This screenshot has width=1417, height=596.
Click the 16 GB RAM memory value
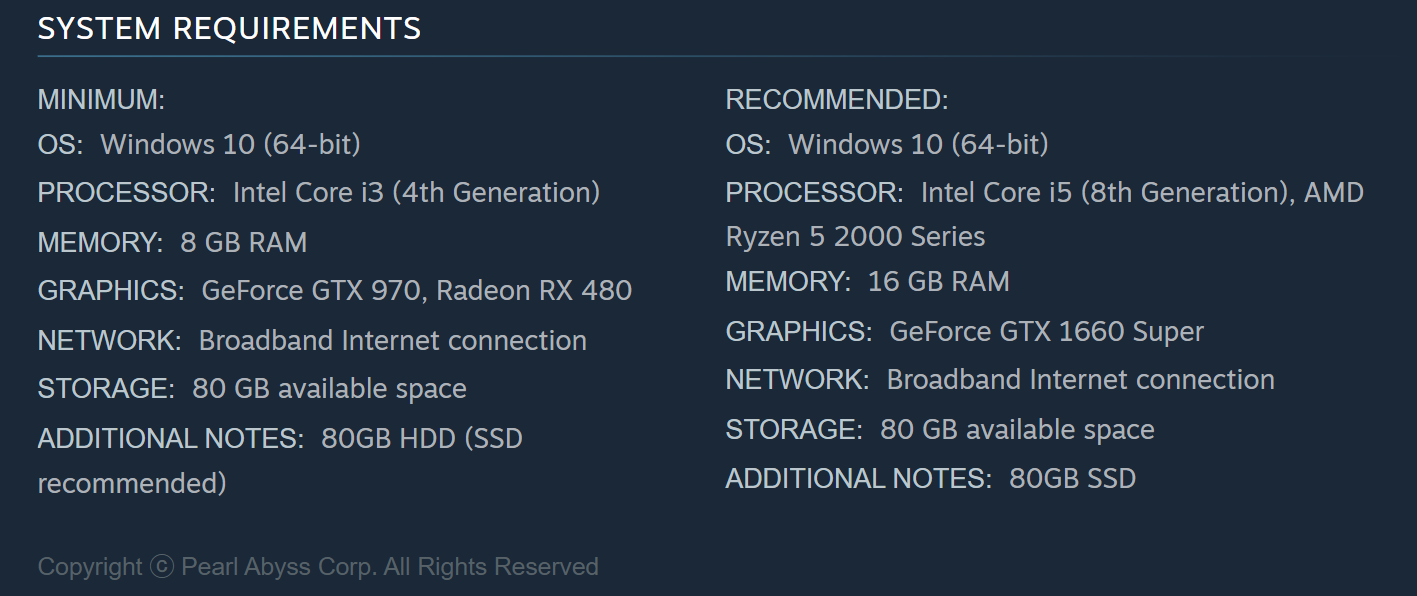(938, 282)
